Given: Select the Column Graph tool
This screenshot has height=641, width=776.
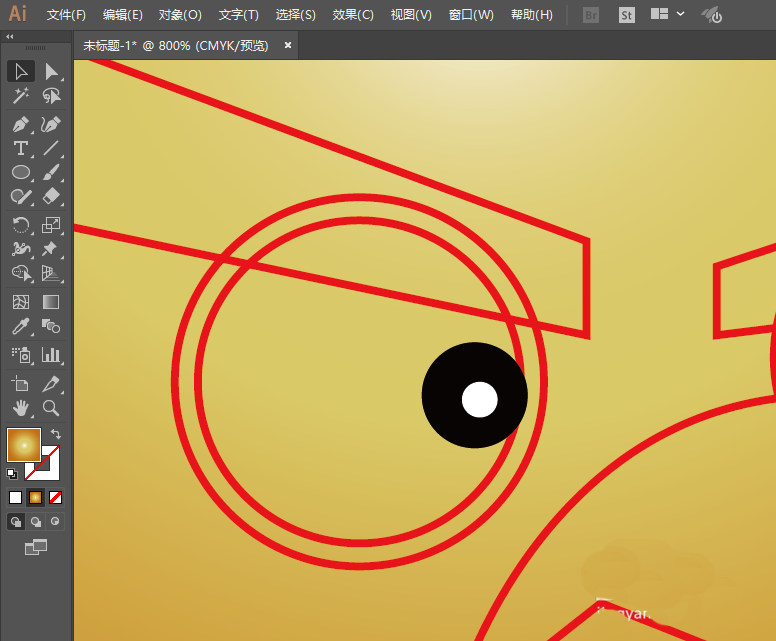Looking at the screenshot, I should (x=51, y=355).
